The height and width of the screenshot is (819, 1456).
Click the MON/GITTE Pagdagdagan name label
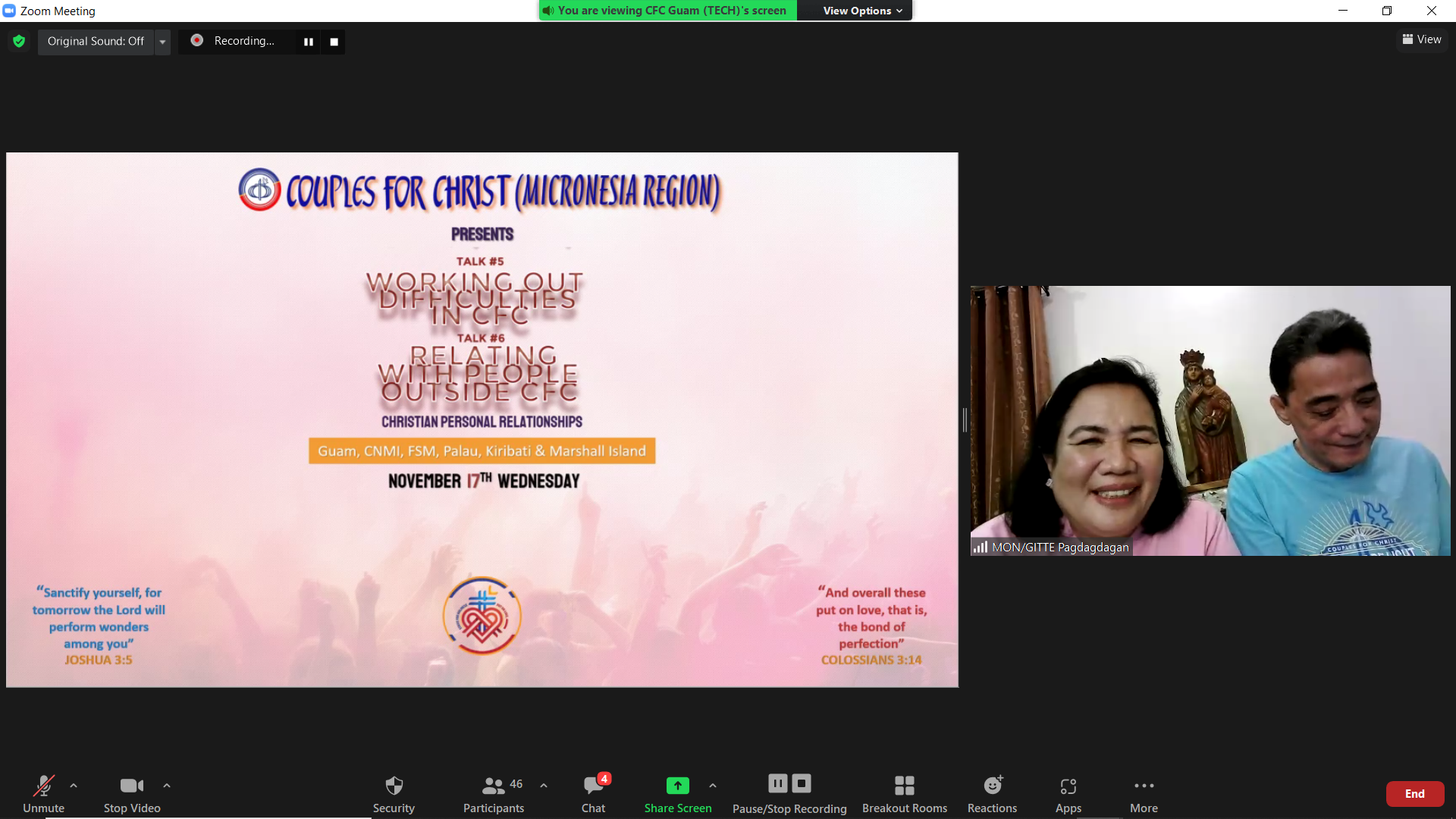pos(1060,547)
